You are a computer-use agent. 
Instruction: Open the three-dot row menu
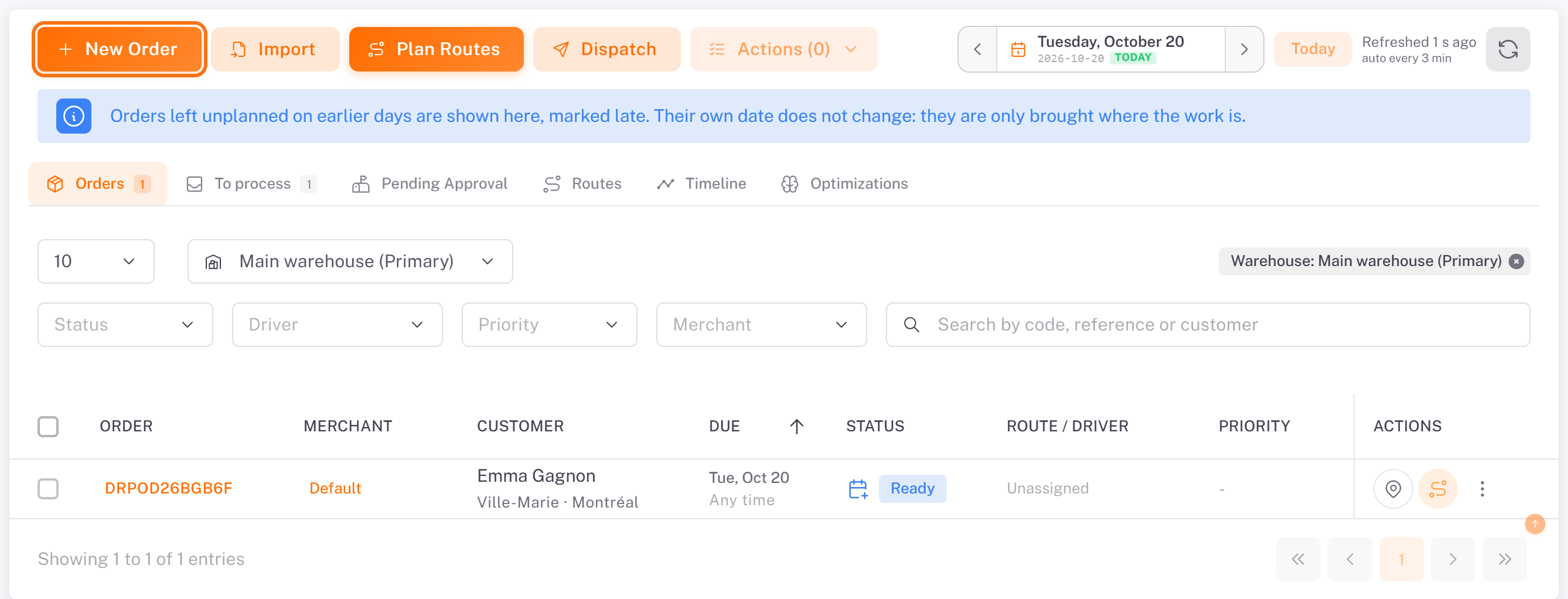pos(1482,489)
